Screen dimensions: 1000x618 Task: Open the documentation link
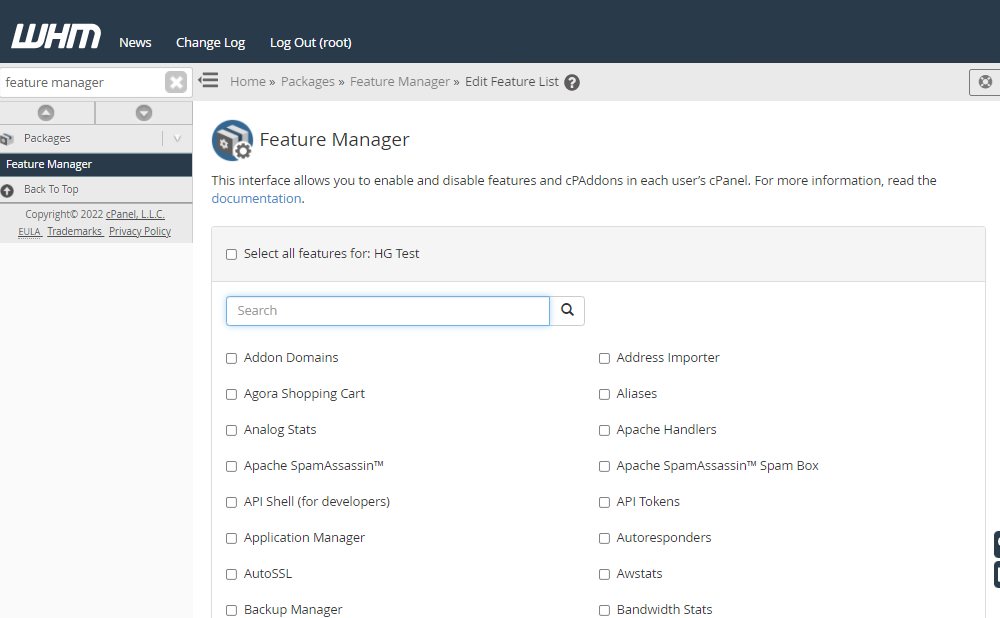(256, 198)
